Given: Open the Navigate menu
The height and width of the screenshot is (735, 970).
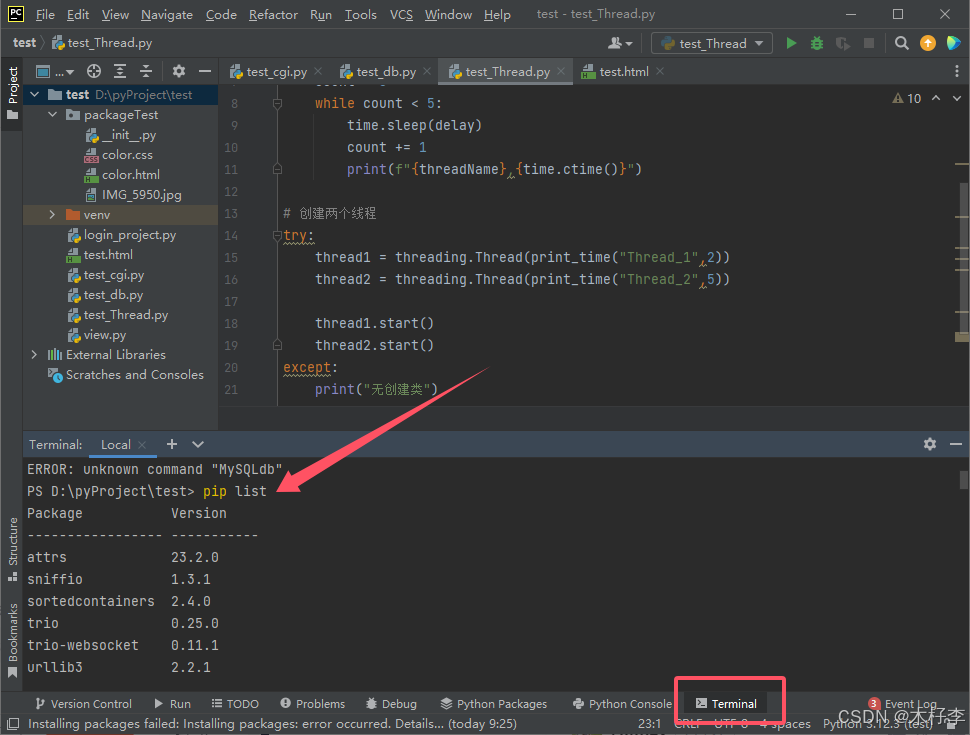Looking at the screenshot, I should [166, 14].
